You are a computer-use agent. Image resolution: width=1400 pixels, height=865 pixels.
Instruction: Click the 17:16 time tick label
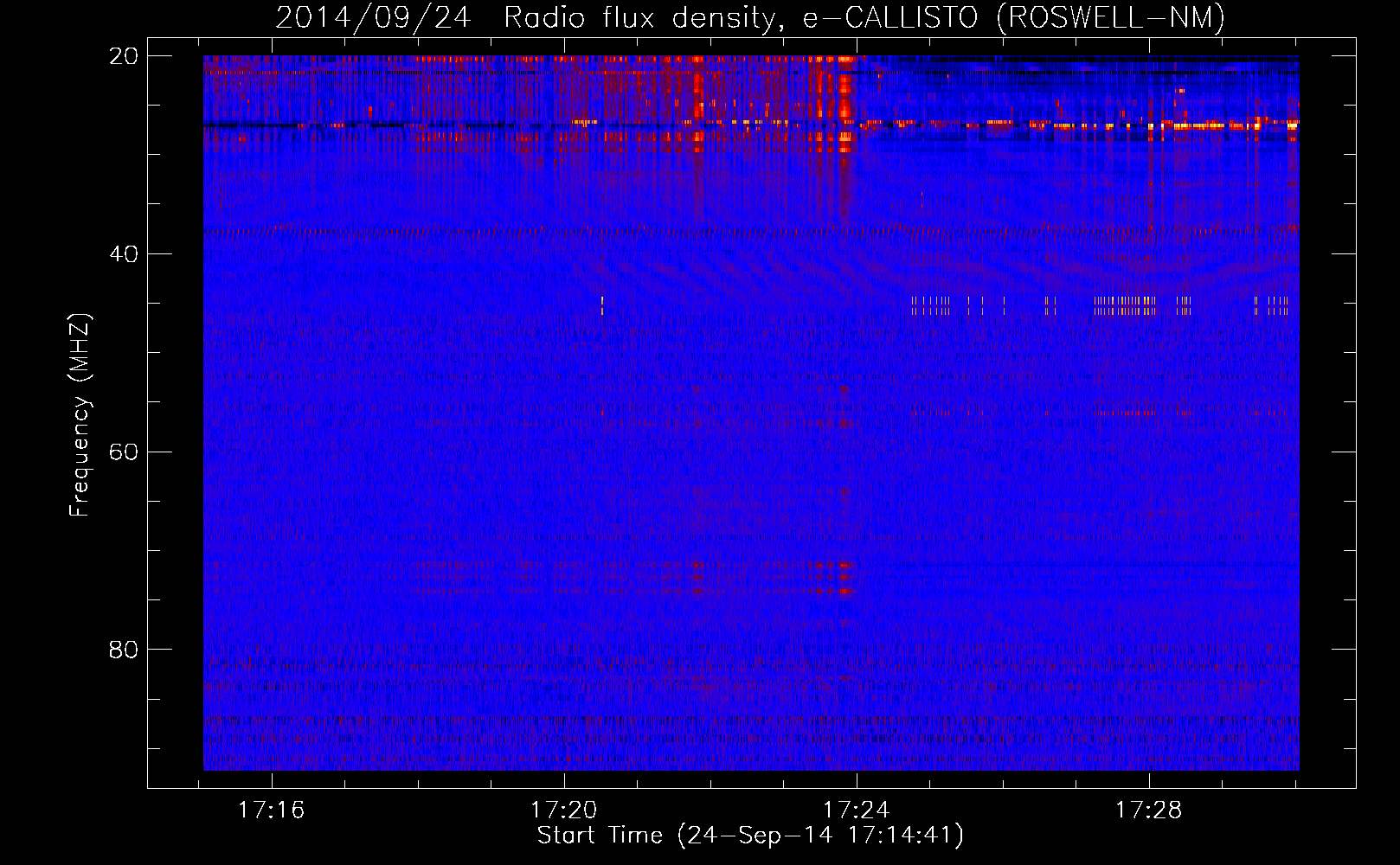272,811
